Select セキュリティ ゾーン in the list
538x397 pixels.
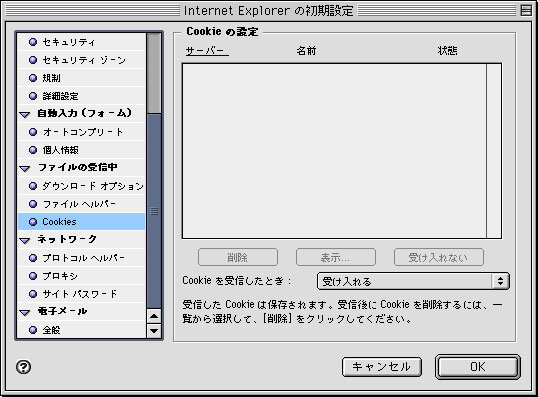tap(82, 60)
